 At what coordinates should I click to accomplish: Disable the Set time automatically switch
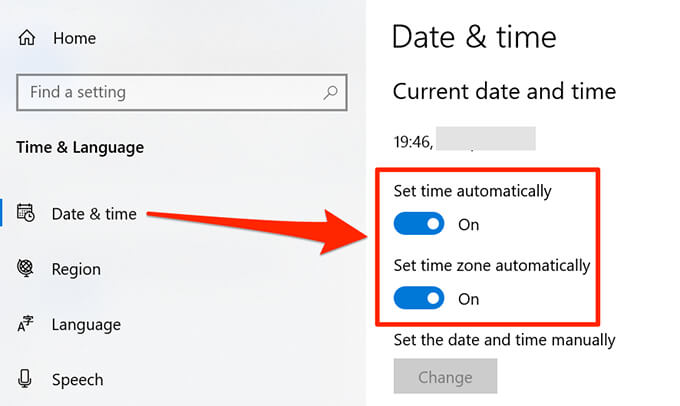(419, 224)
